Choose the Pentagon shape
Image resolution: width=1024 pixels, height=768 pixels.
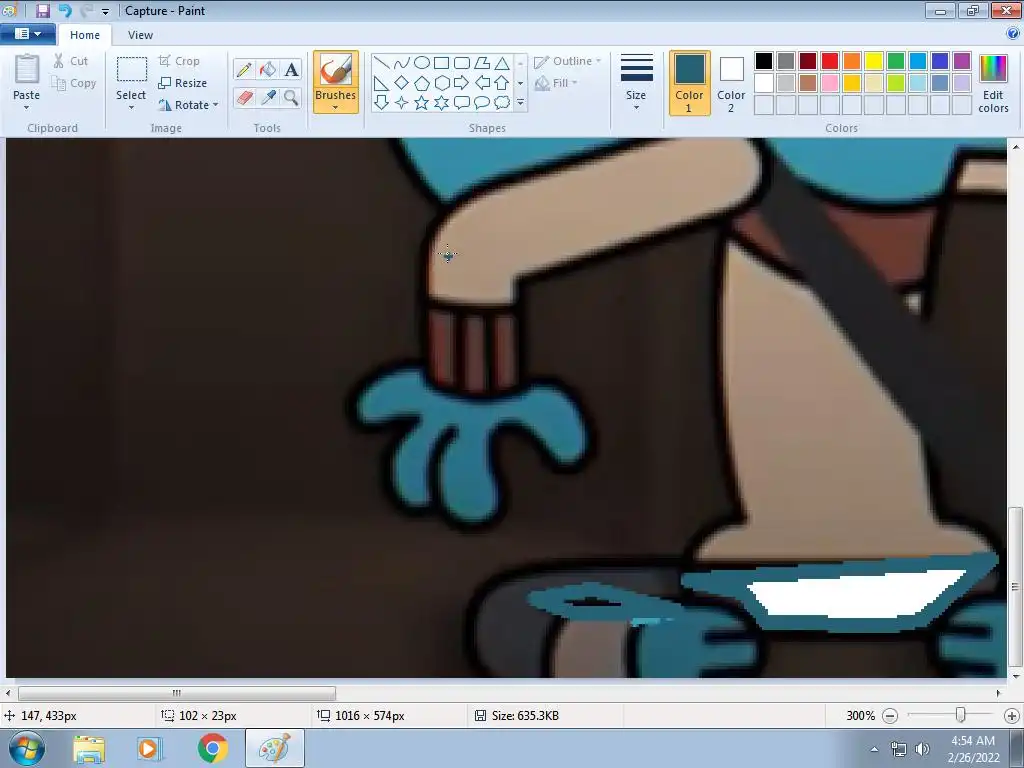(422, 83)
